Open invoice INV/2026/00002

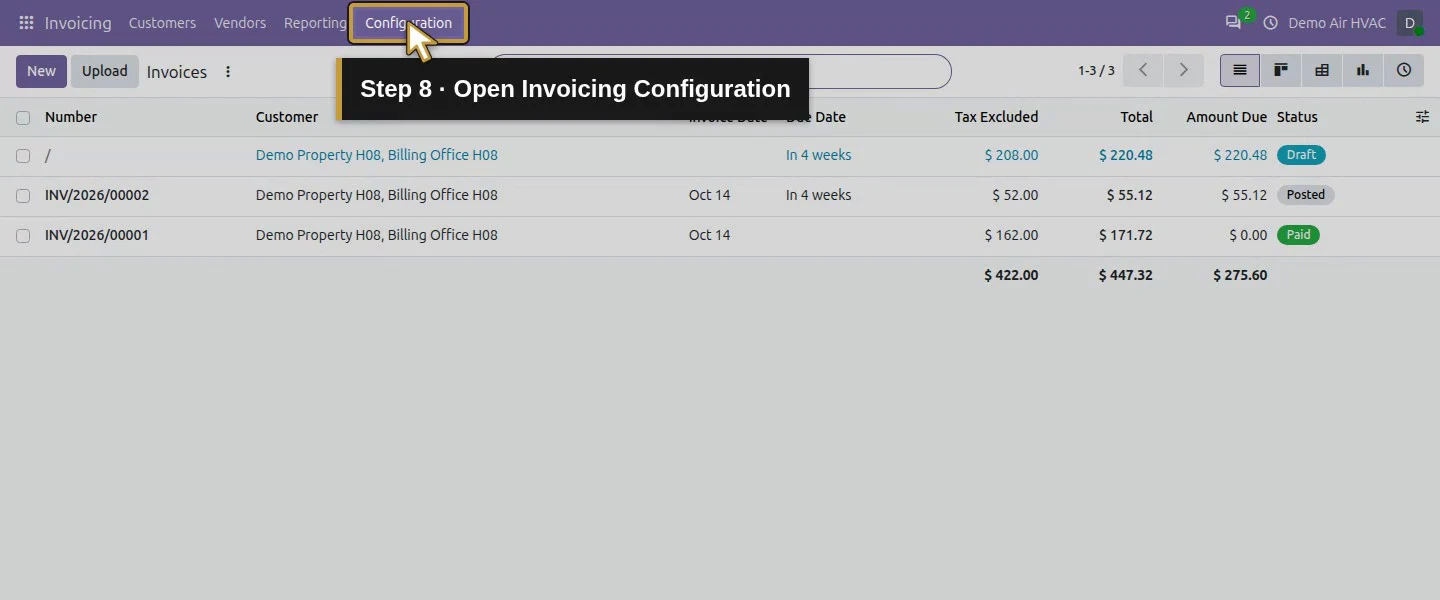pyautogui.click(x=97, y=195)
